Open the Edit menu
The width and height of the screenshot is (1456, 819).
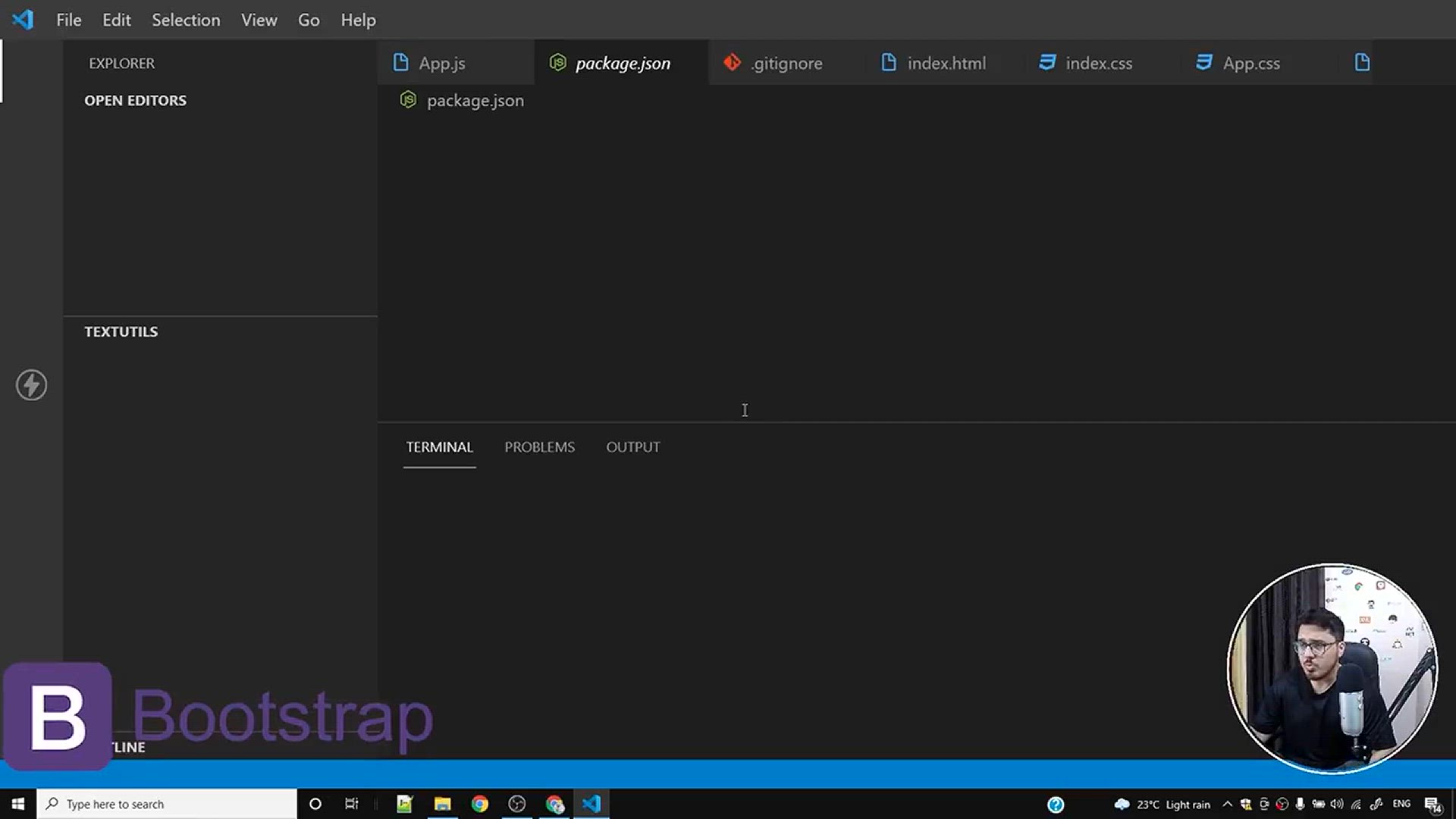coord(117,20)
